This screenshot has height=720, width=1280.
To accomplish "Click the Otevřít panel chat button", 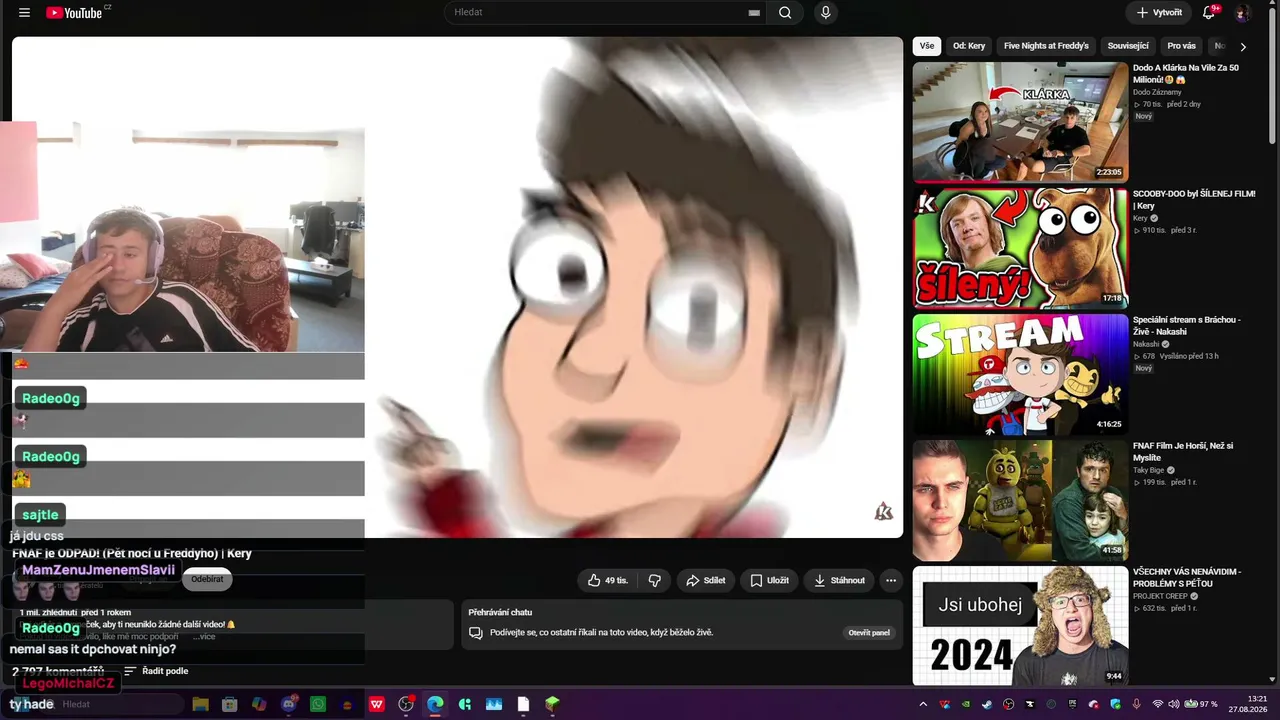I will pos(869,633).
